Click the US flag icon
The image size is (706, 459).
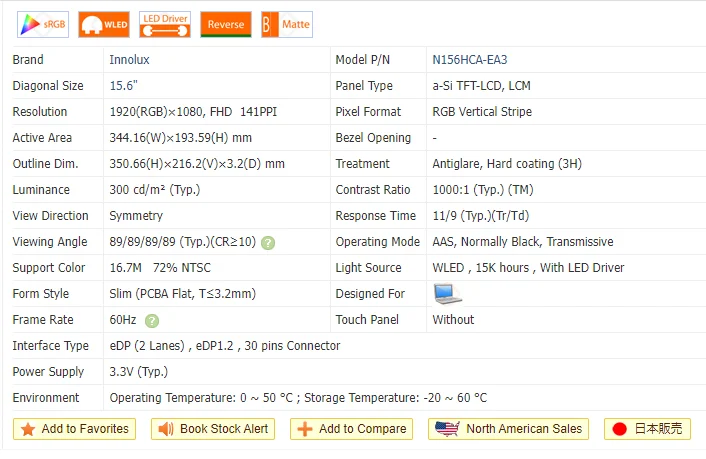(x=447, y=428)
